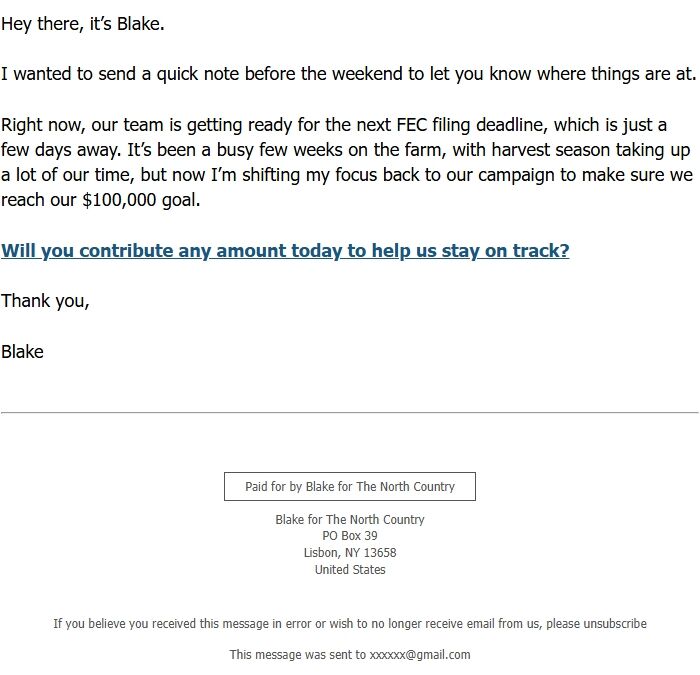Click the 'Lisbon, NY 13658' line
Image resolution: width=700 pixels, height=675 pixels.
pyautogui.click(x=350, y=553)
